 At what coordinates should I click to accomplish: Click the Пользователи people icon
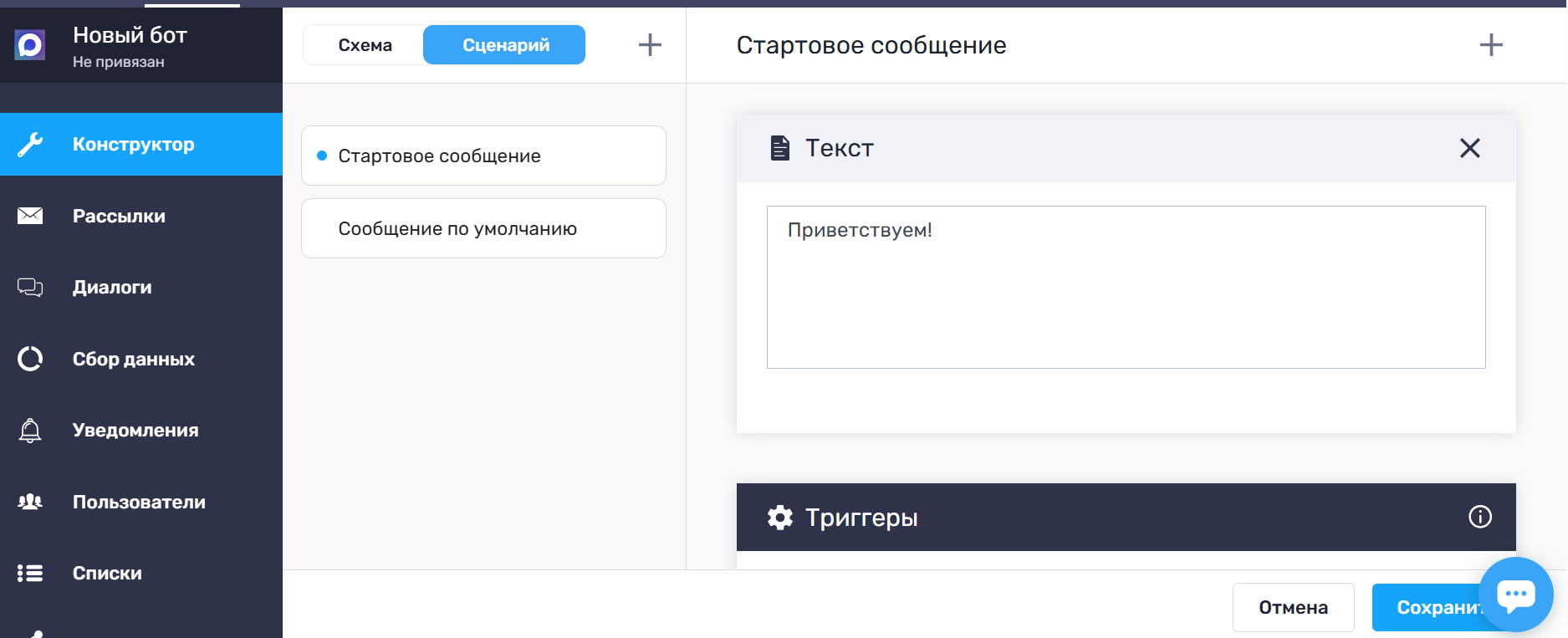tap(30, 502)
